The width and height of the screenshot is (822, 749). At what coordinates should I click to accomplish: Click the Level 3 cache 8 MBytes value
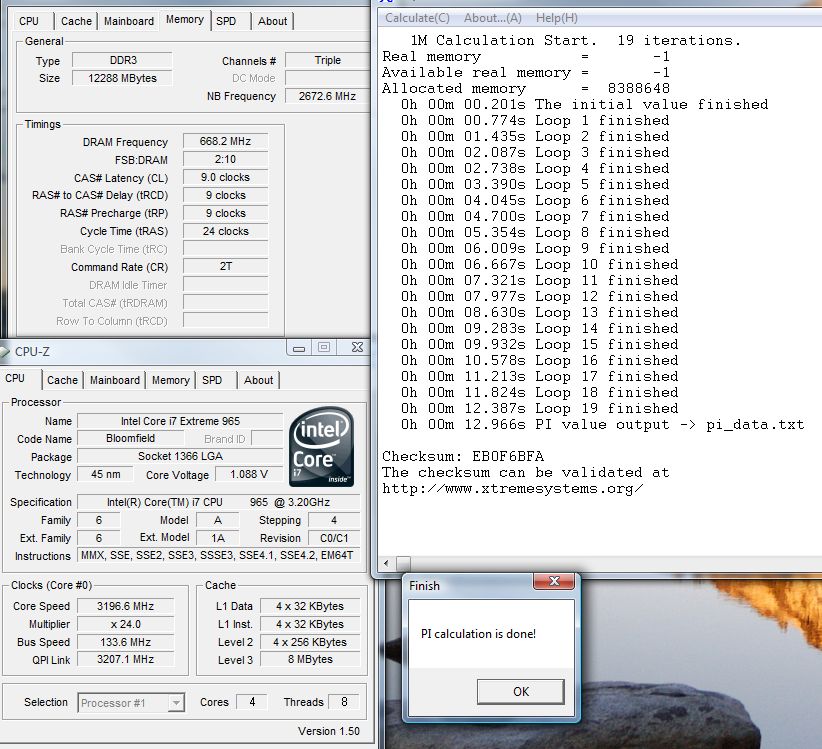(x=310, y=659)
